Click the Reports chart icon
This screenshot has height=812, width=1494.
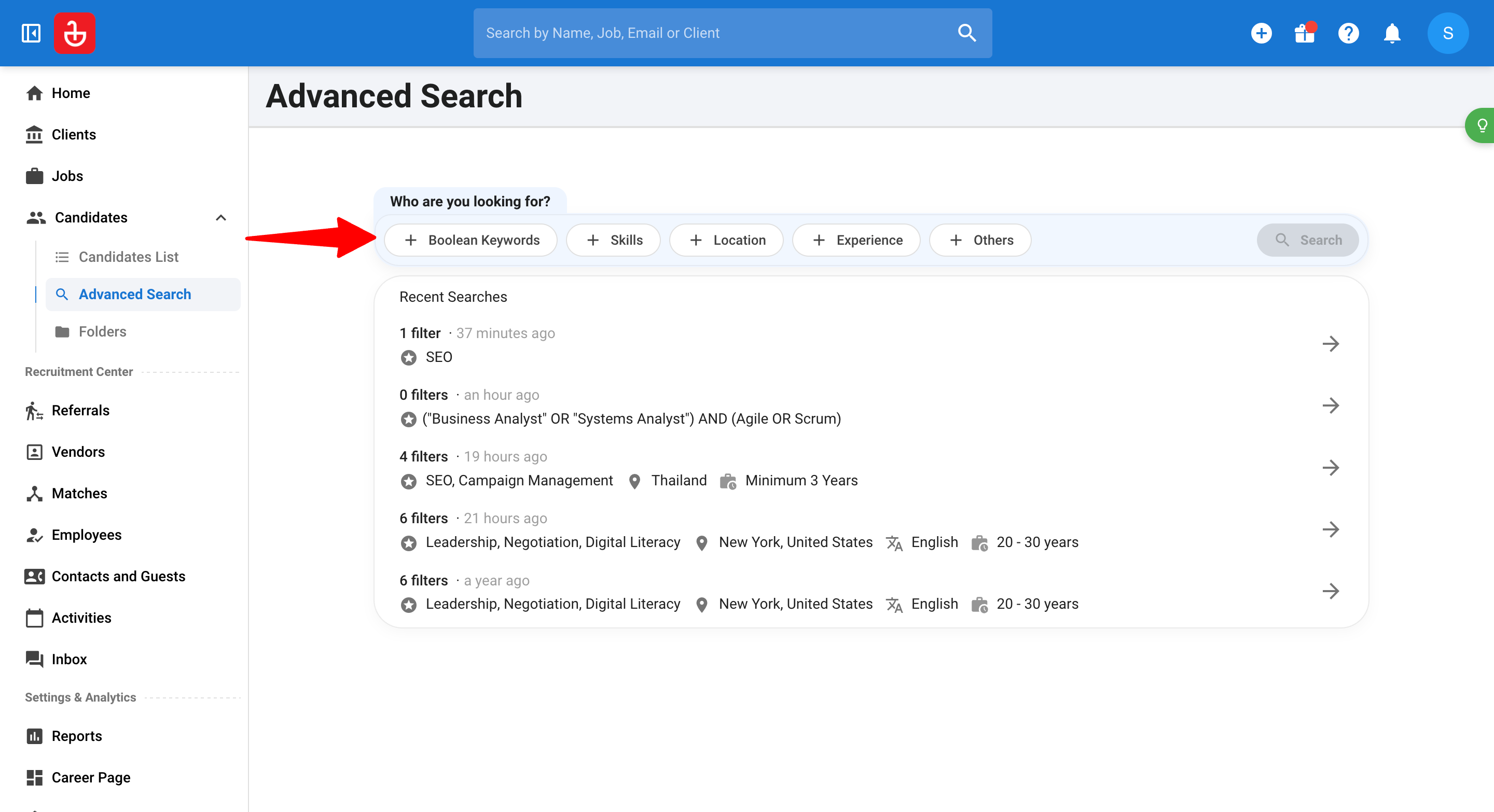click(34, 736)
